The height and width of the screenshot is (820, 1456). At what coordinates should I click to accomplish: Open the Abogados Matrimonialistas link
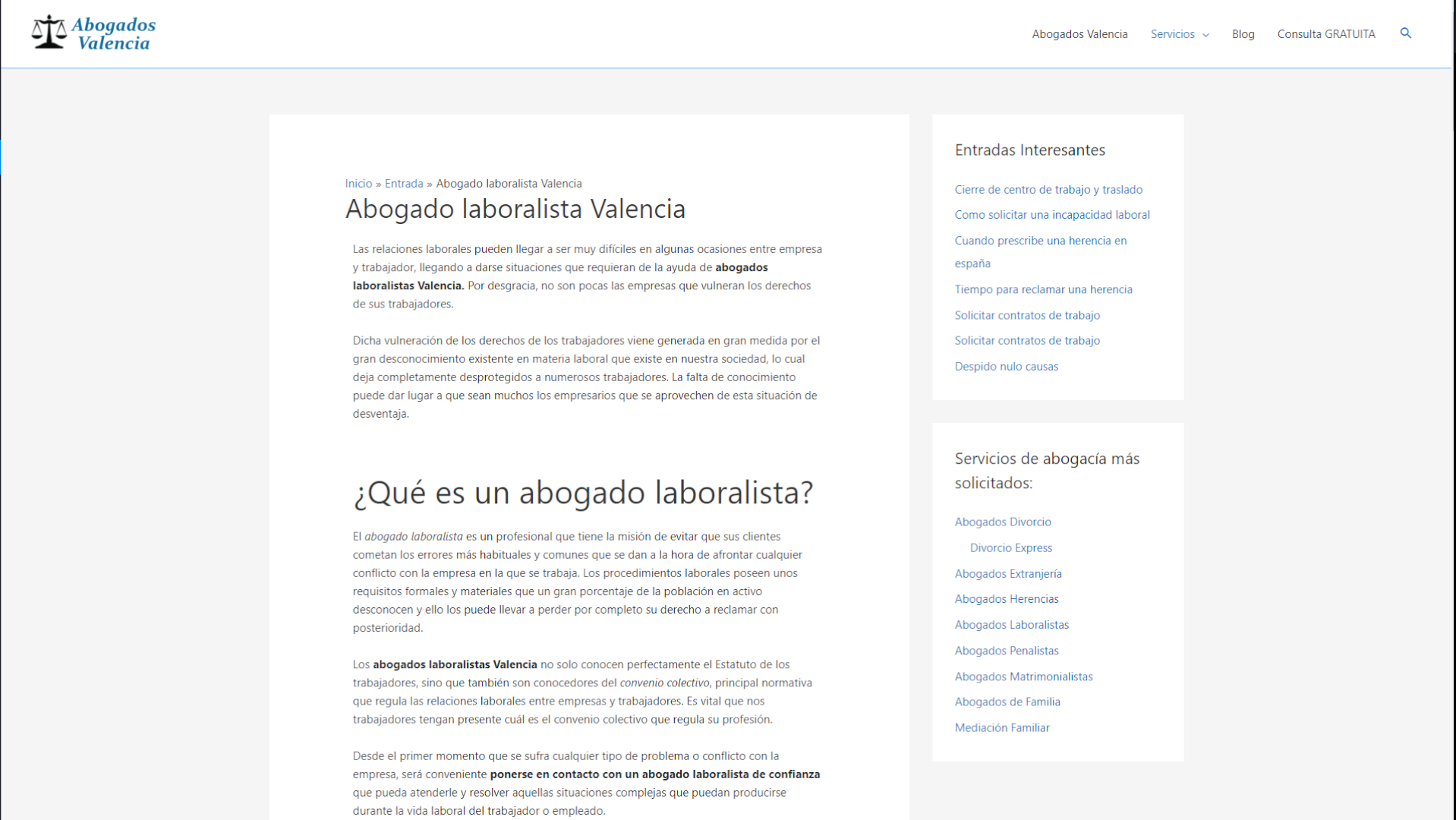coord(1023,676)
